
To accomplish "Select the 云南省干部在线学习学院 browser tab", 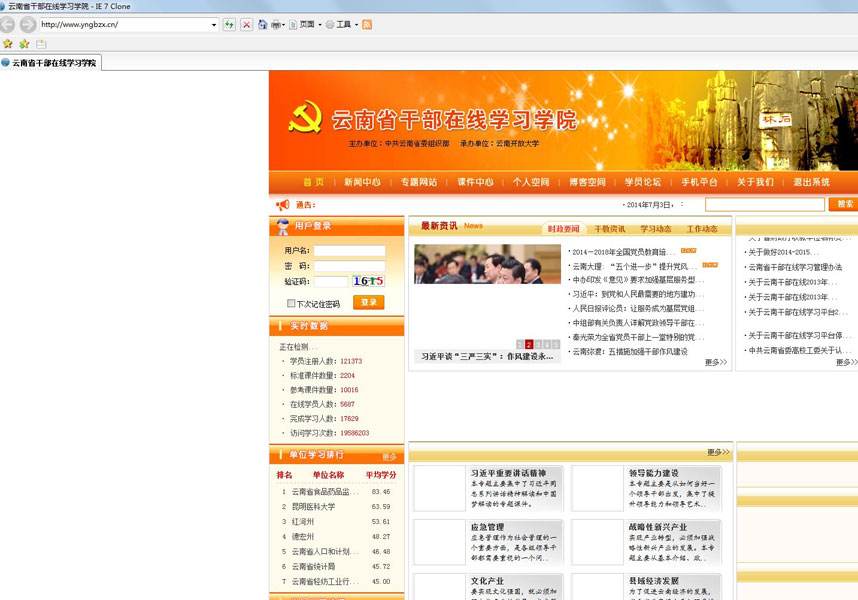I will 51,63.
